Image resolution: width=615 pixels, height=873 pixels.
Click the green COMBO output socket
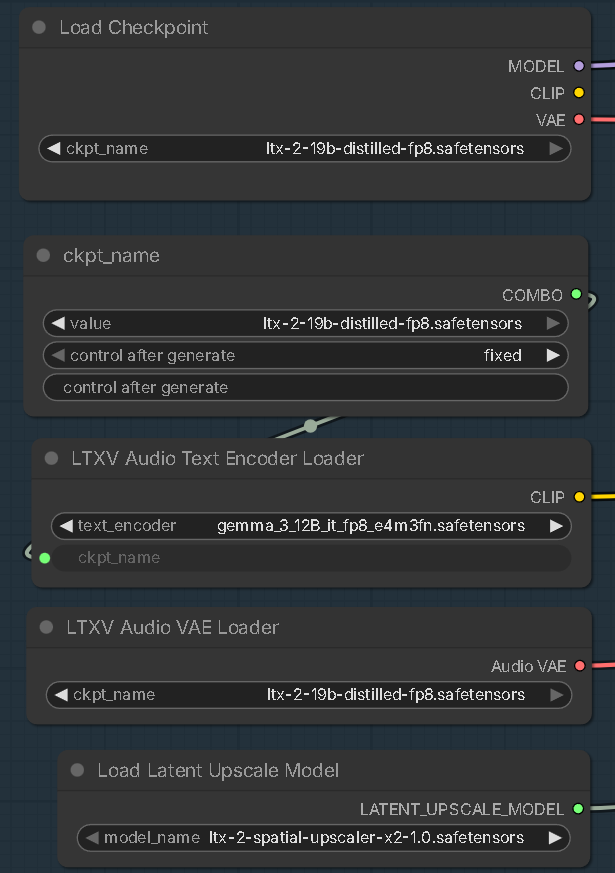[576, 294]
